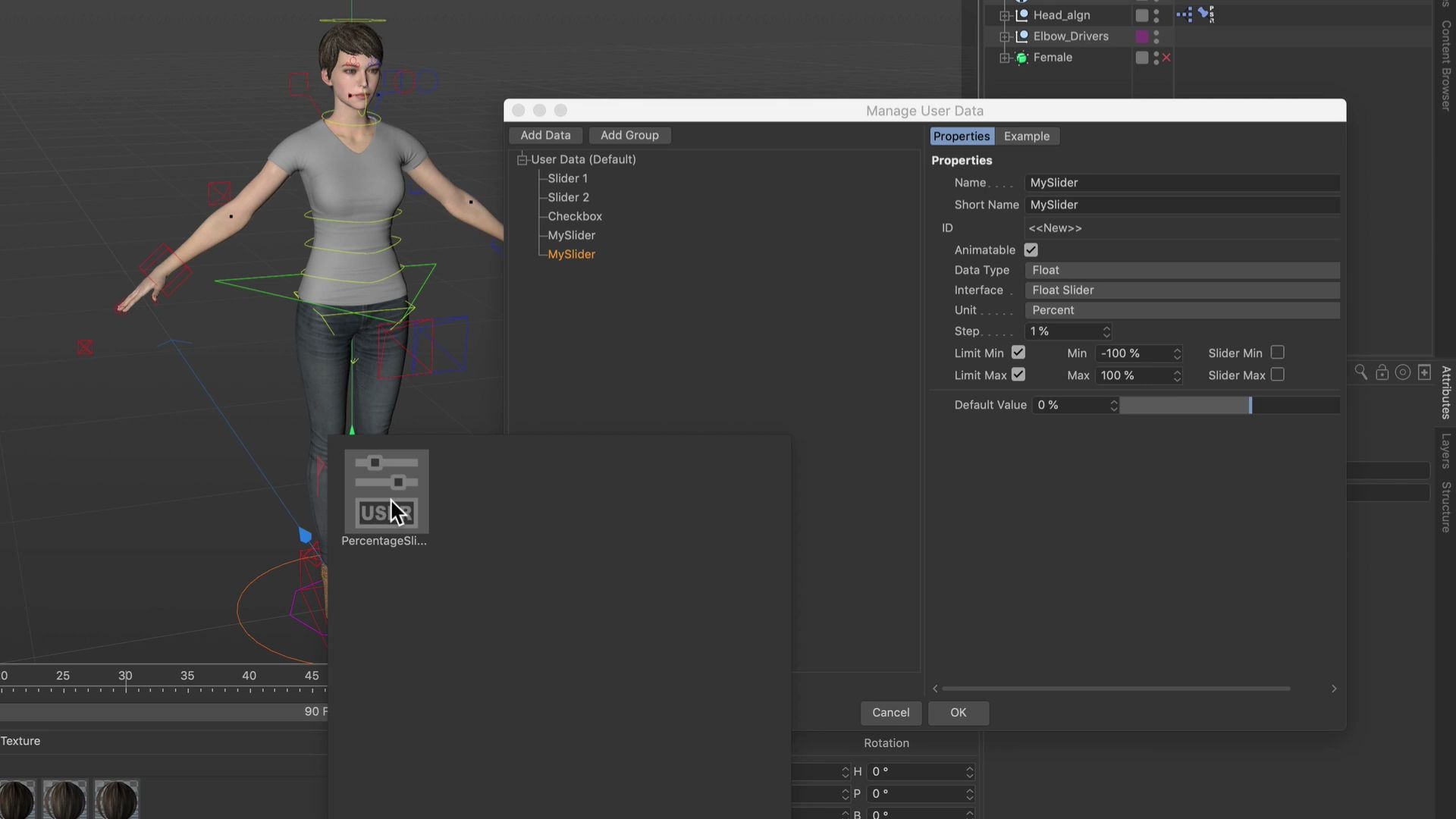This screenshot has height=819, width=1456.
Task: Expand the Female object in tree
Action: coord(1005,58)
